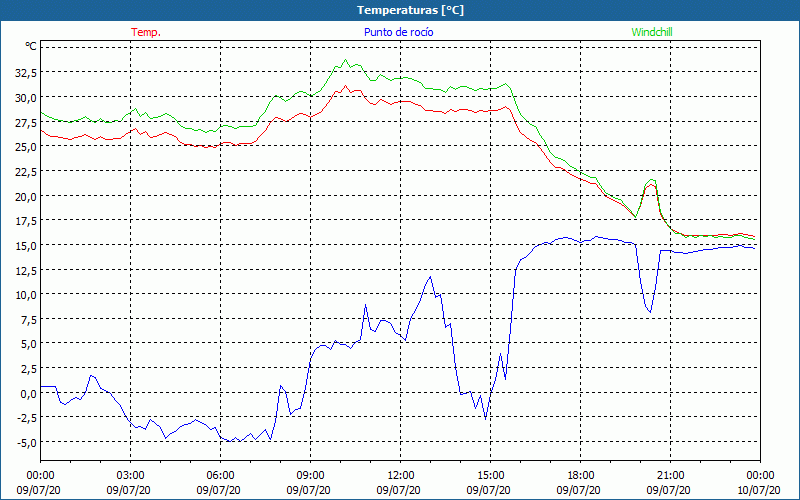The height and width of the screenshot is (500, 800).
Task: Click the -2,5 y-axis value
Action: click(26, 418)
